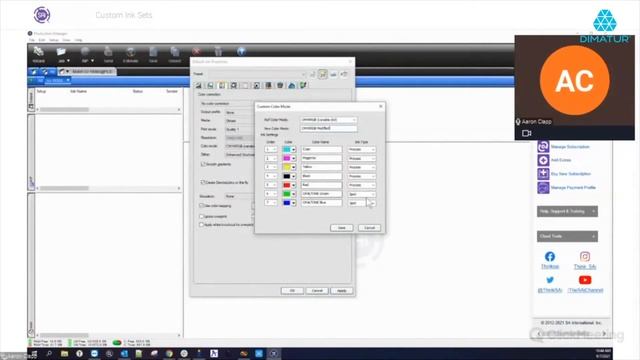Open File Explorer from the taskbar
Image resolution: width=640 pixels, height=360 pixels.
tap(64, 353)
